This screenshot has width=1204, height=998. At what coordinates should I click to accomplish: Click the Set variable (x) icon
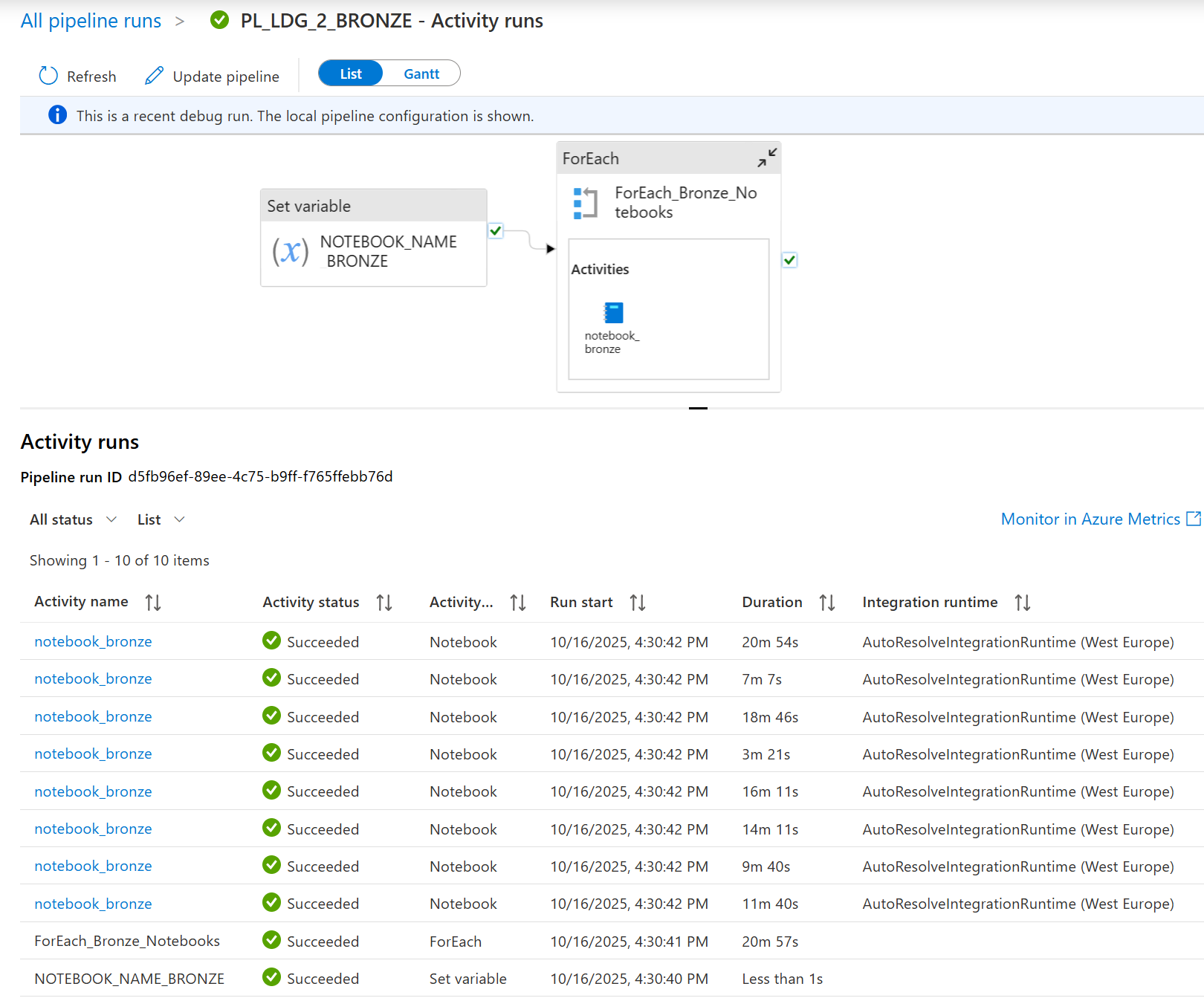click(290, 251)
